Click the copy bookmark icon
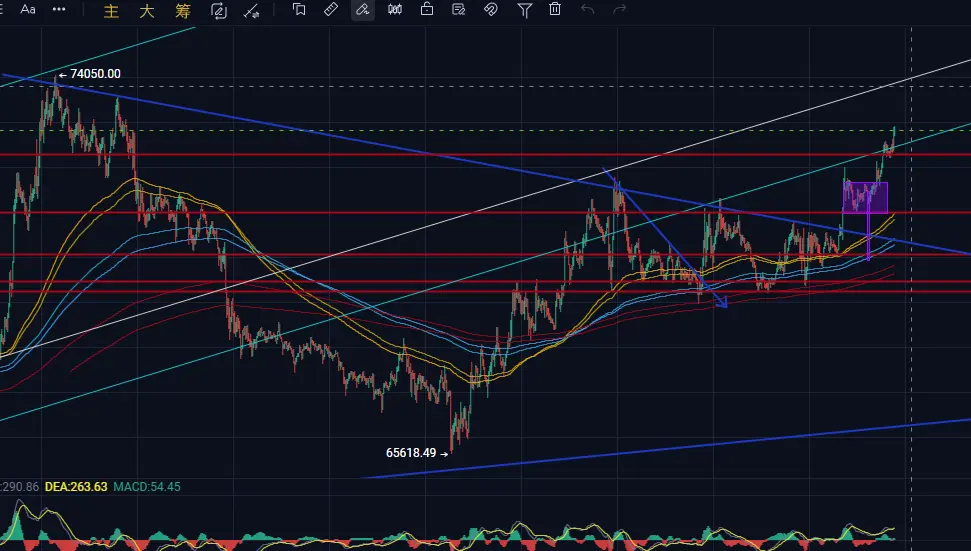 pyautogui.click(x=299, y=9)
